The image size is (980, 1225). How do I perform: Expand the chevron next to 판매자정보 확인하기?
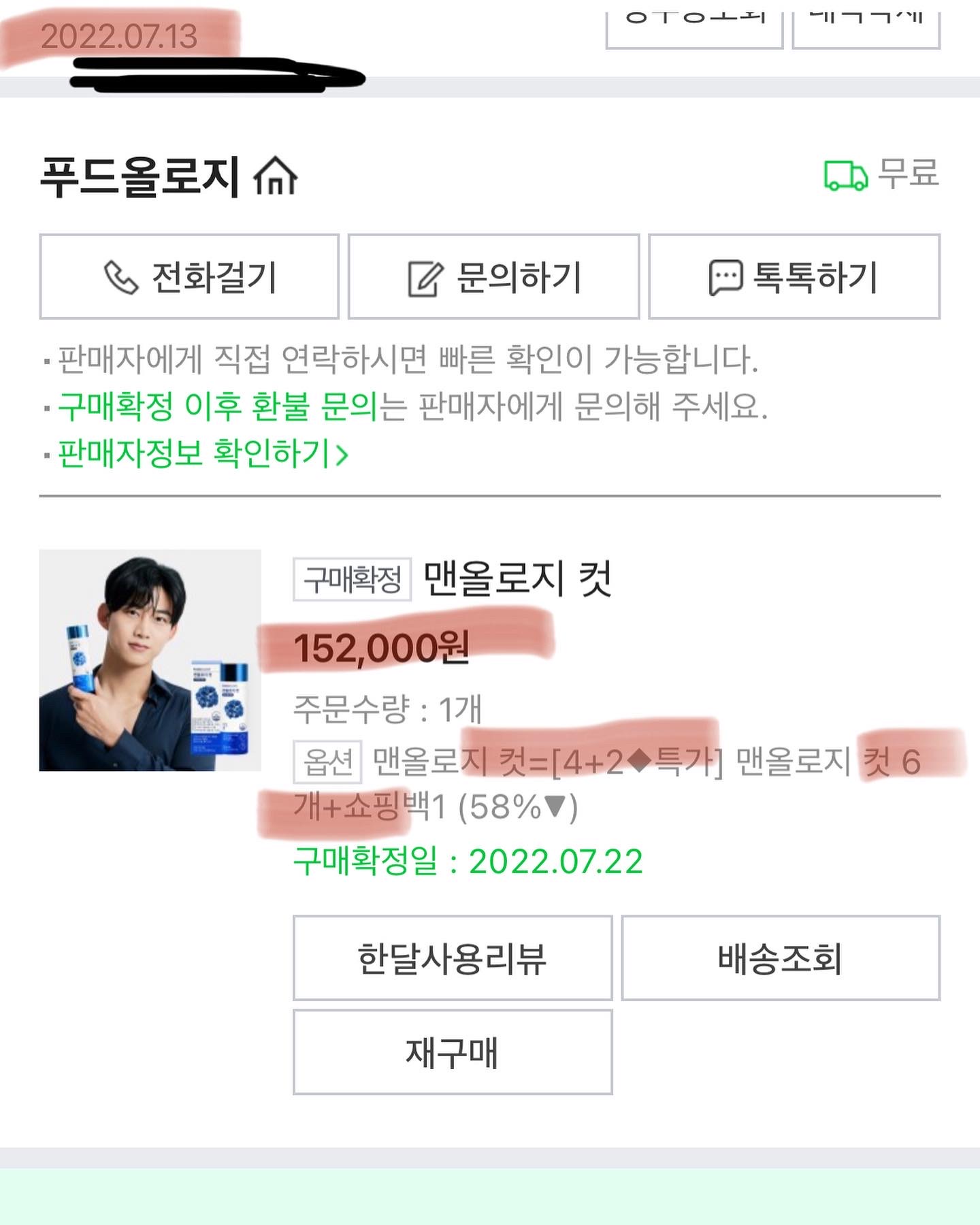pos(342,455)
